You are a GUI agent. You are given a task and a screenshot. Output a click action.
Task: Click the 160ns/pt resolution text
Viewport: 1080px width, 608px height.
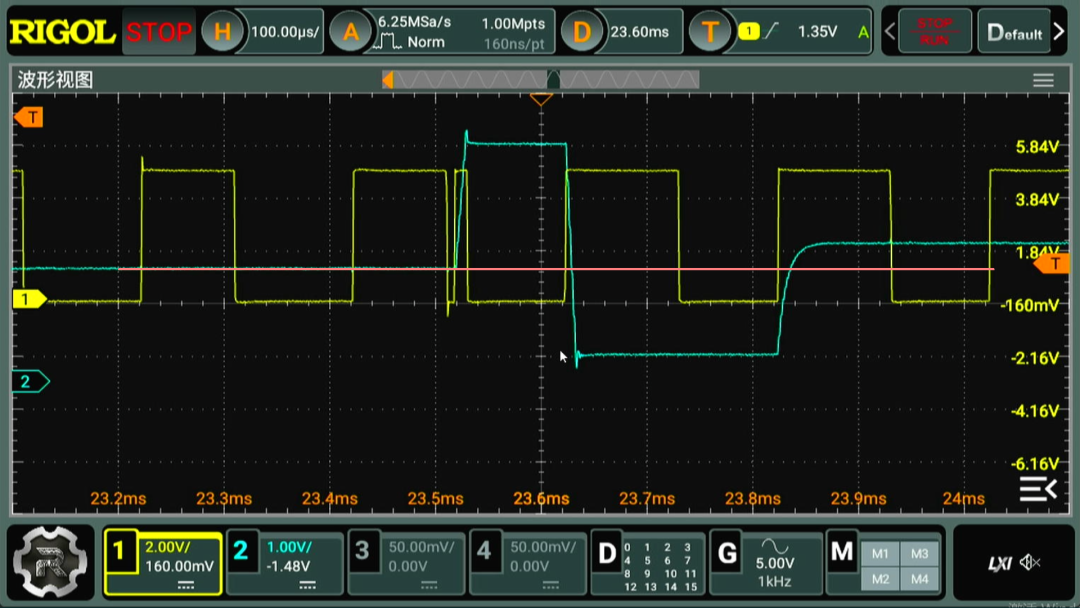click(x=514, y=45)
